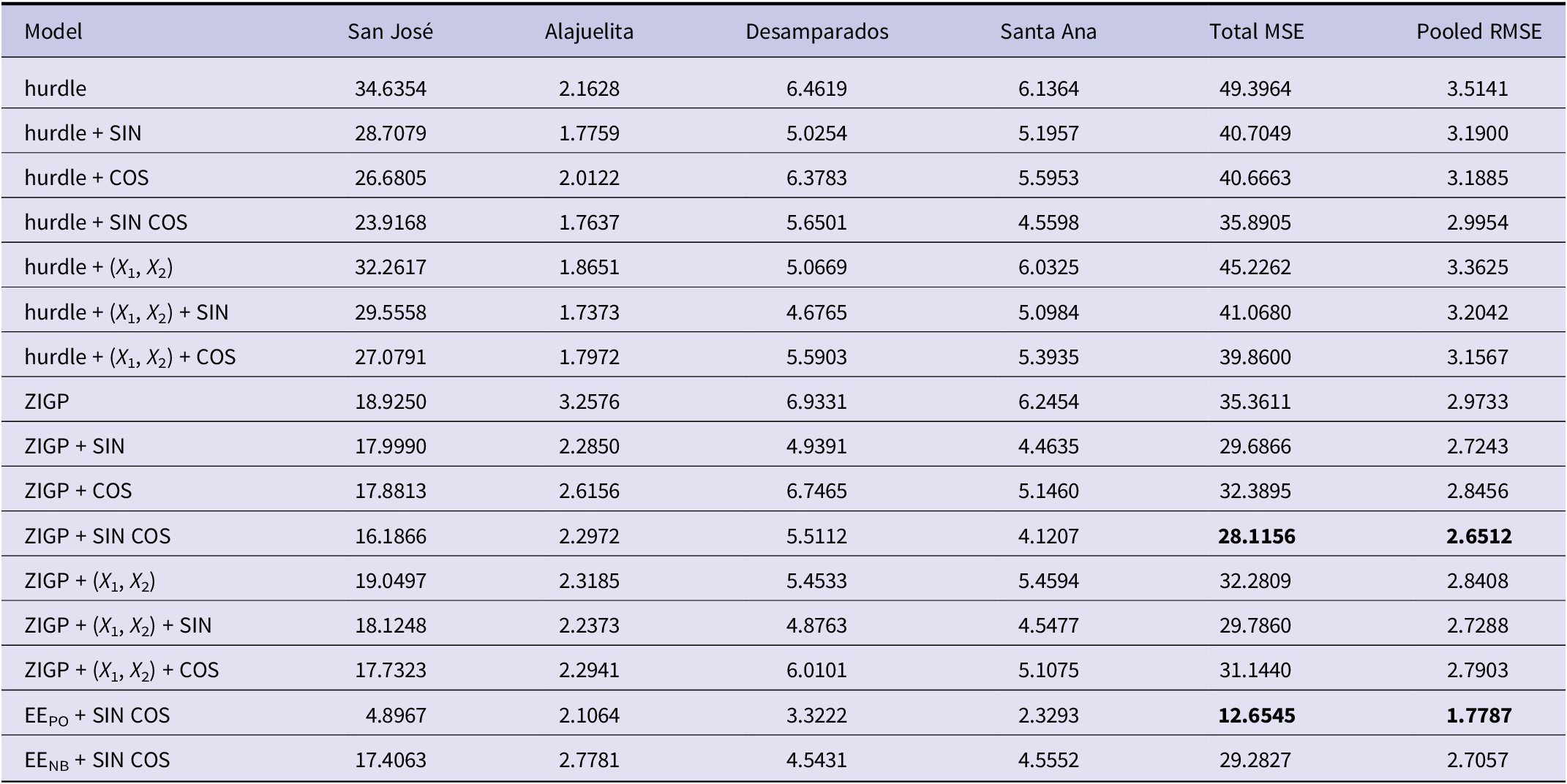Image resolution: width=1567 pixels, height=784 pixels.
Task: Select the San José column header
Action: [390, 31]
